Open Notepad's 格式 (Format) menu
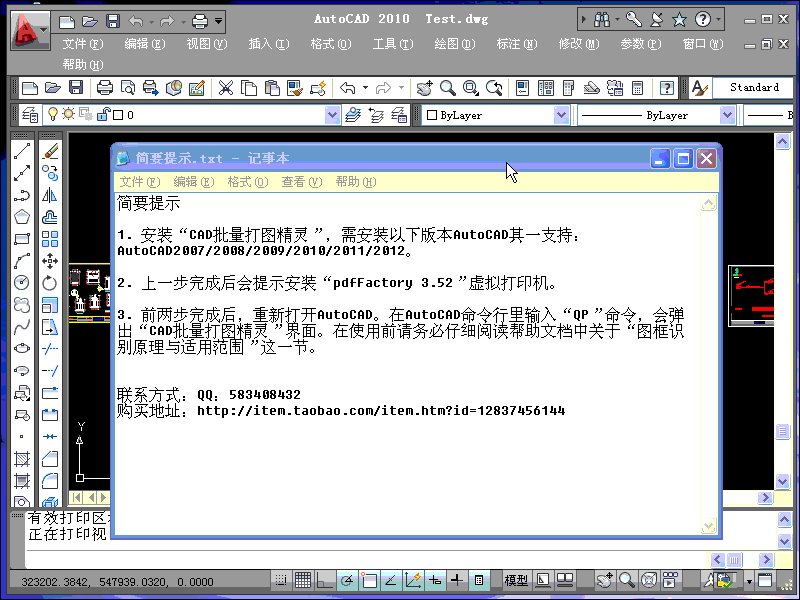 (x=247, y=182)
